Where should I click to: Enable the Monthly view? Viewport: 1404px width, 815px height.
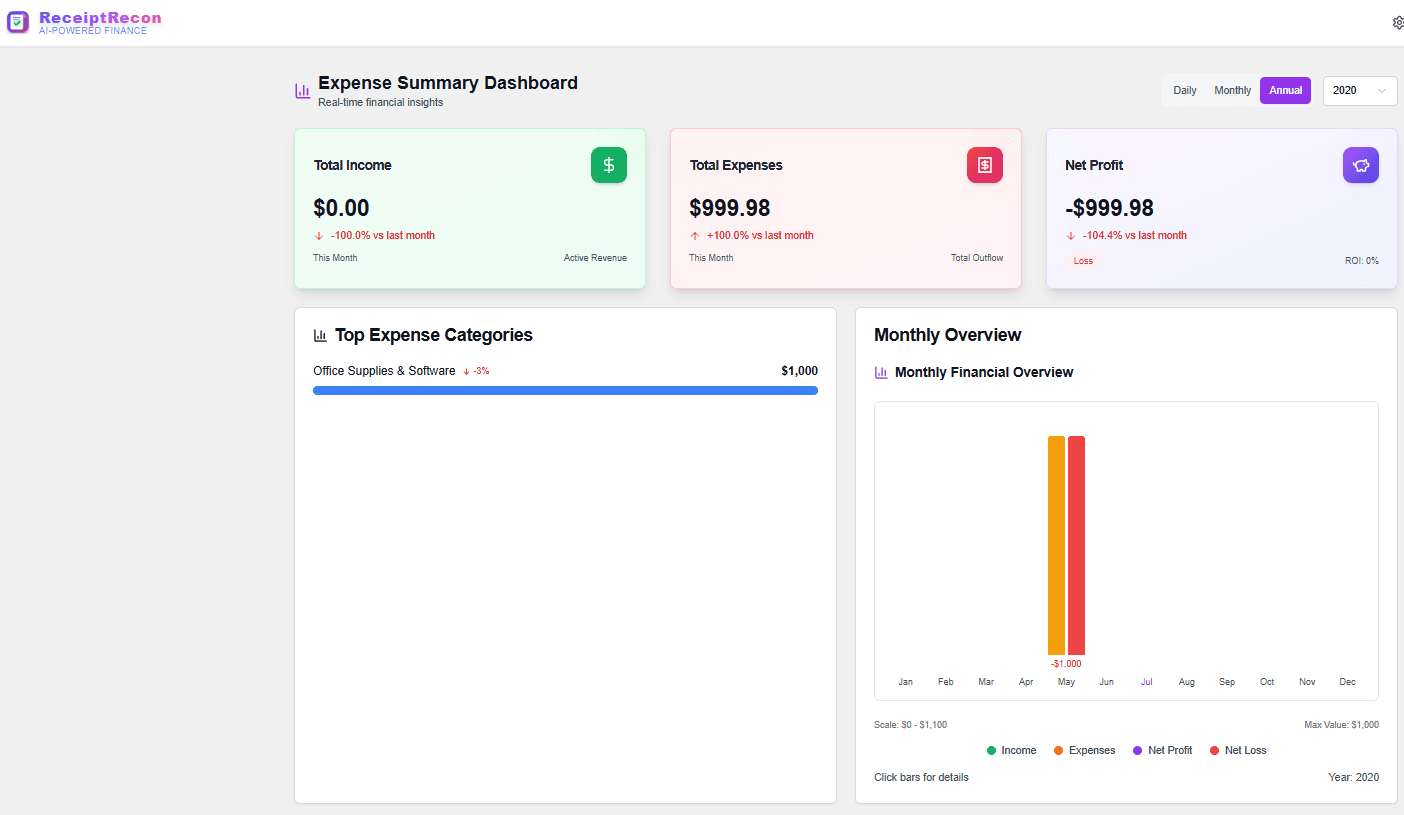tap(1232, 90)
